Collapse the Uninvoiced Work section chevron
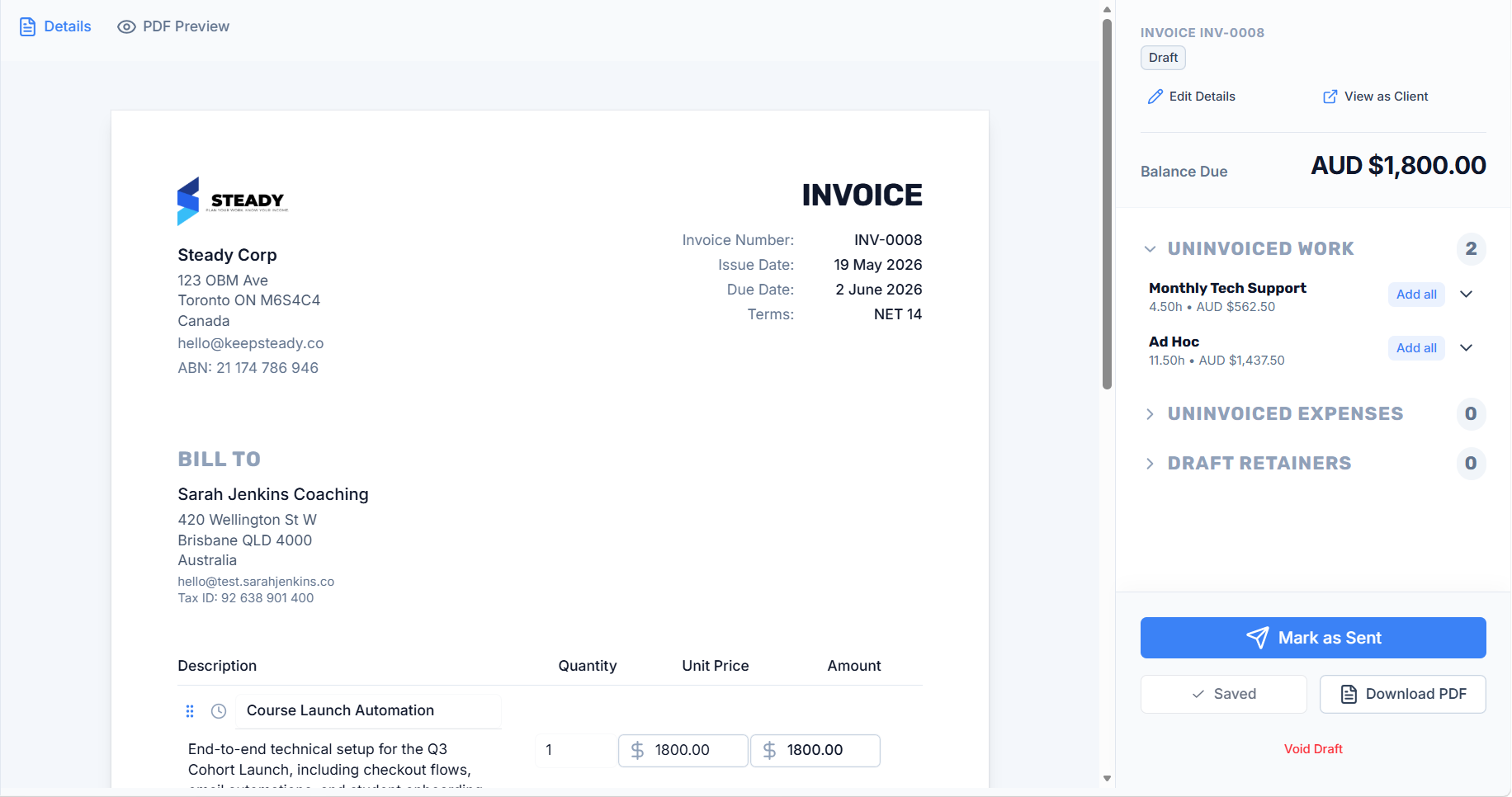Image resolution: width=1512 pixels, height=797 pixels. [x=1150, y=248]
